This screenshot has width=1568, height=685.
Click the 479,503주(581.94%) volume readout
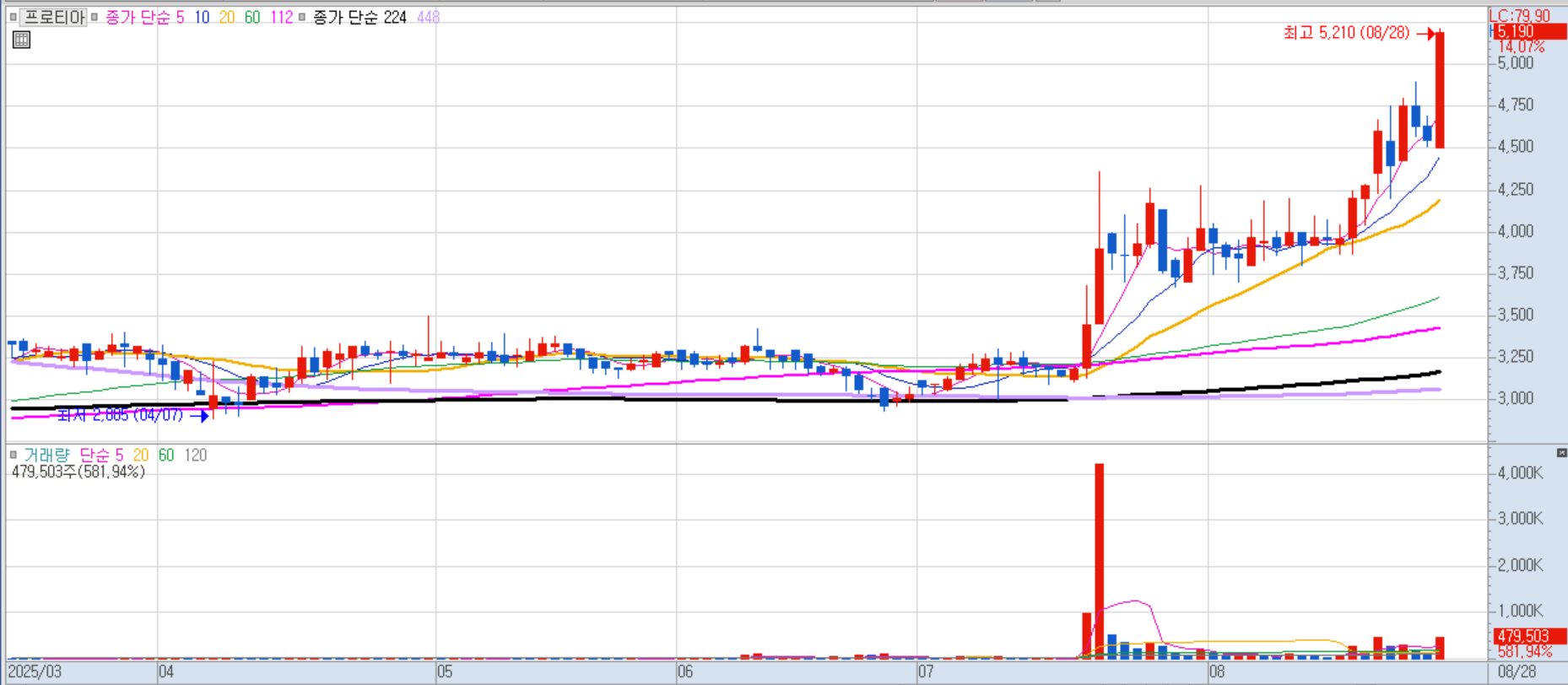coord(78,472)
